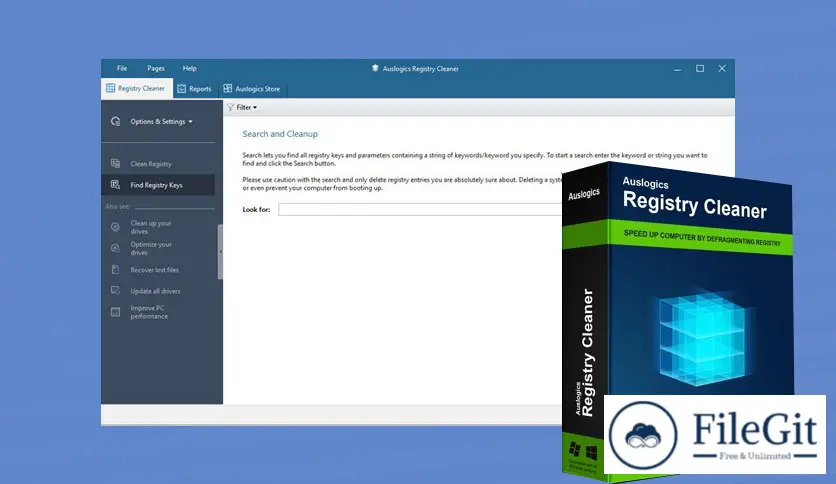836x484 pixels.
Task: Click the Options & Settings gear icon
Action: (116, 122)
